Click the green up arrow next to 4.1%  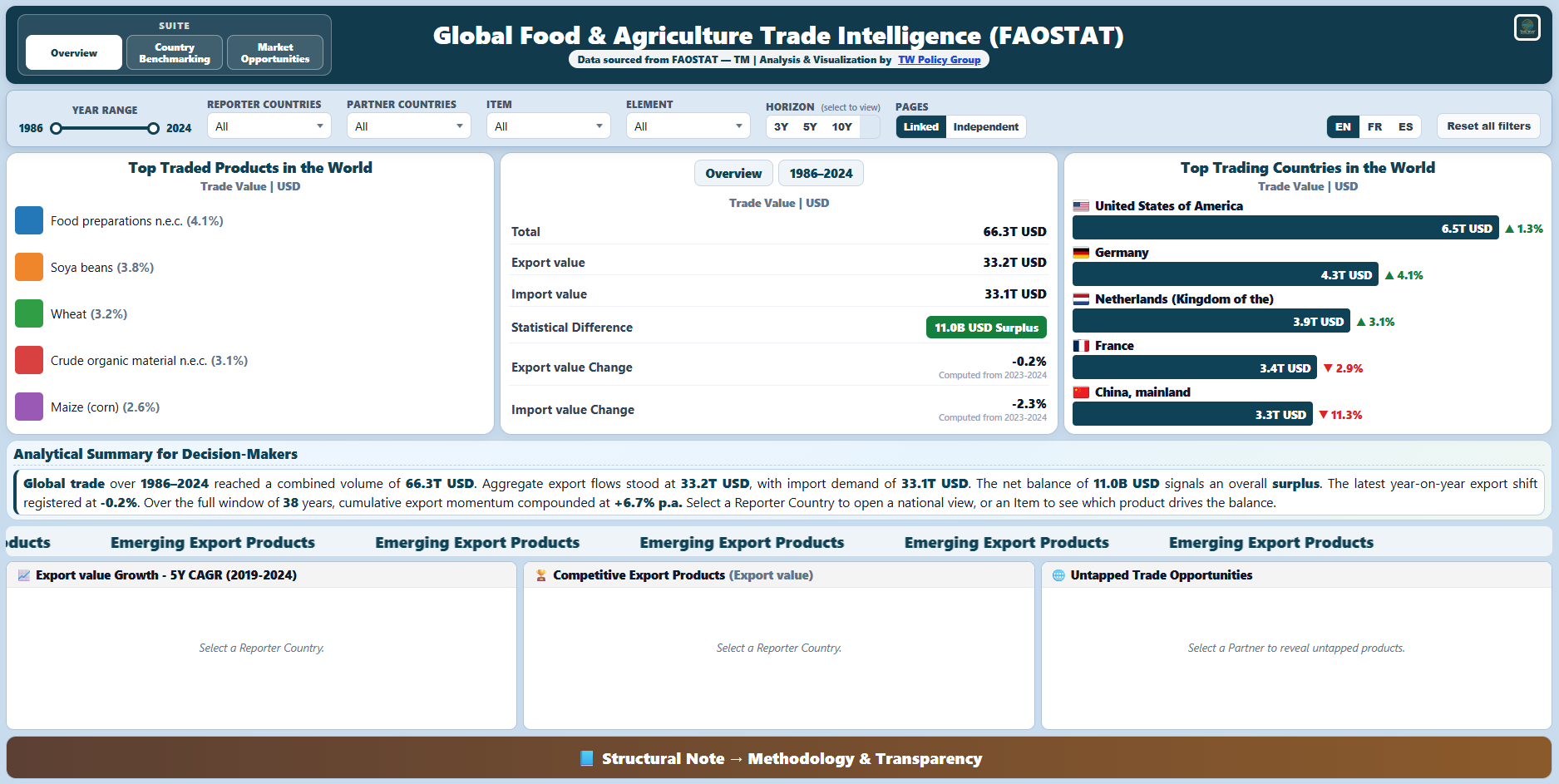point(1389,275)
